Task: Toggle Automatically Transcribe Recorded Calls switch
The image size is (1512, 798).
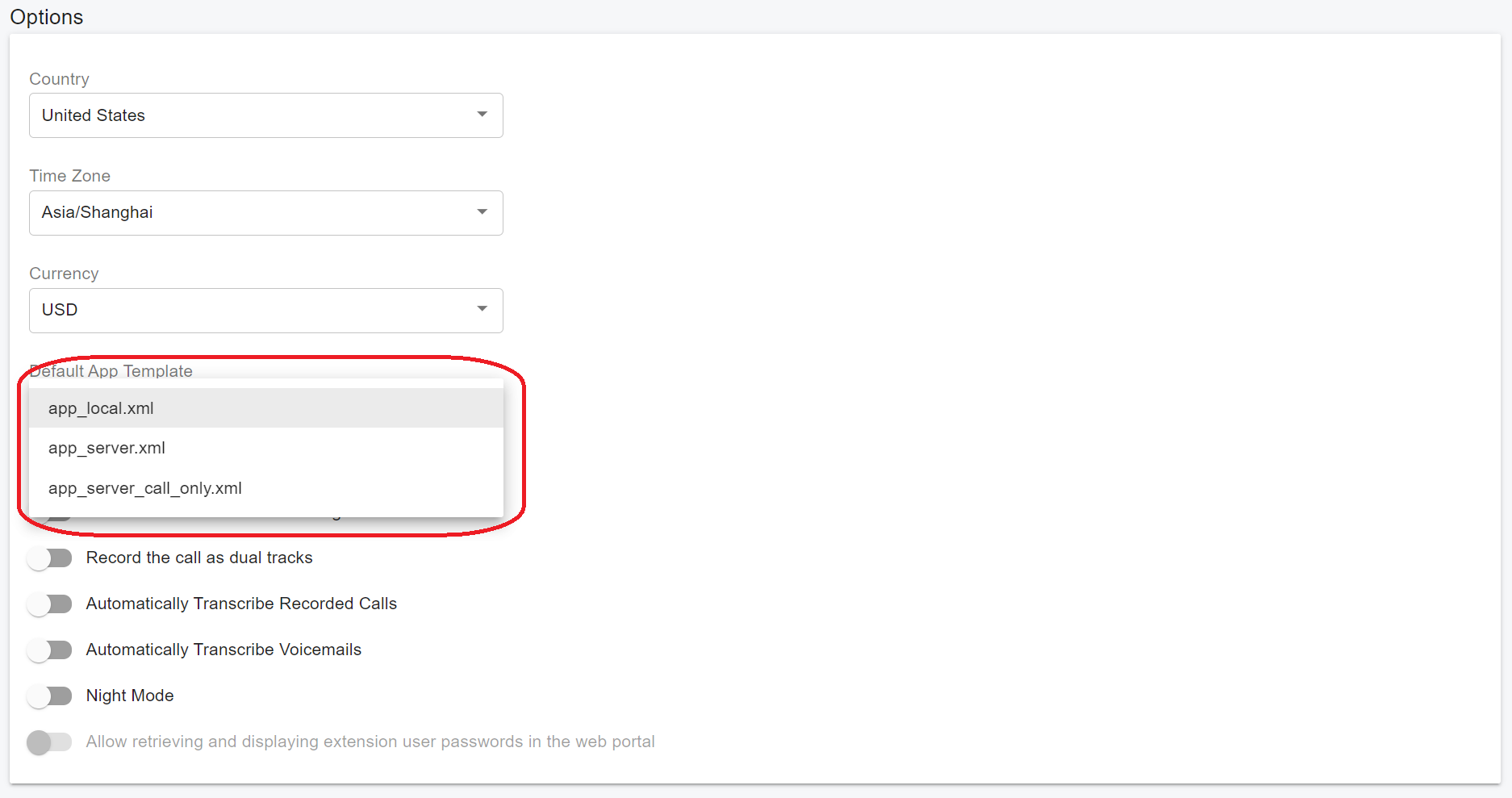Action: [x=49, y=604]
